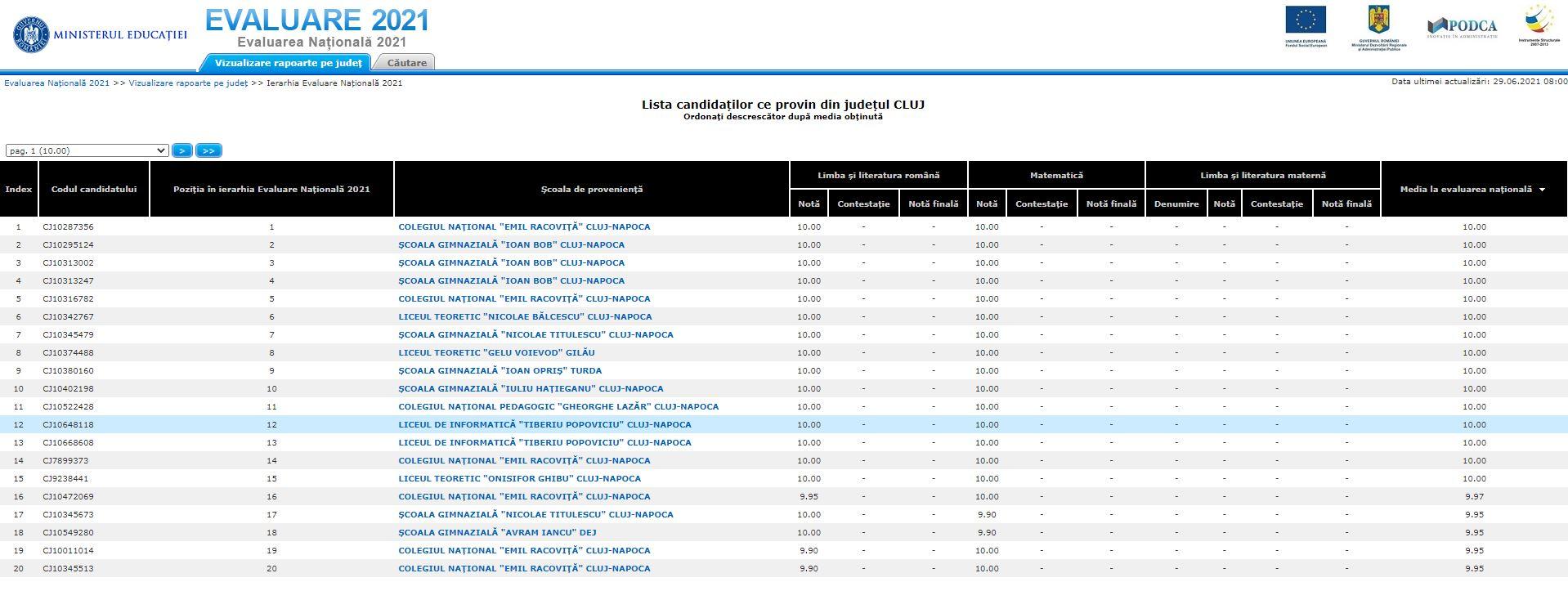Viewport: 1568px width, 600px height.
Task: Select candidate code CJ9238441
Action: (x=65, y=478)
